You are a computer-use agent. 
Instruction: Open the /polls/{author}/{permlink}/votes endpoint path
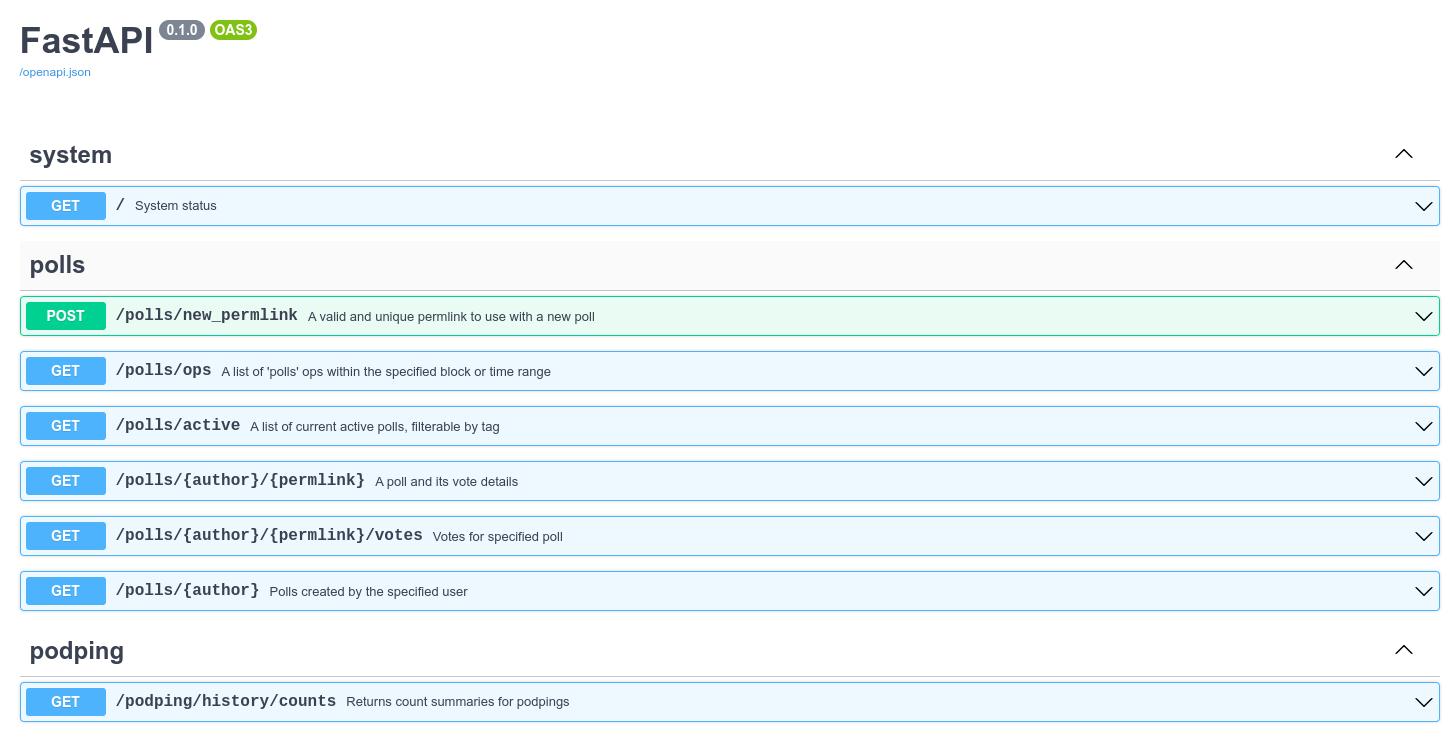[269, 535]
